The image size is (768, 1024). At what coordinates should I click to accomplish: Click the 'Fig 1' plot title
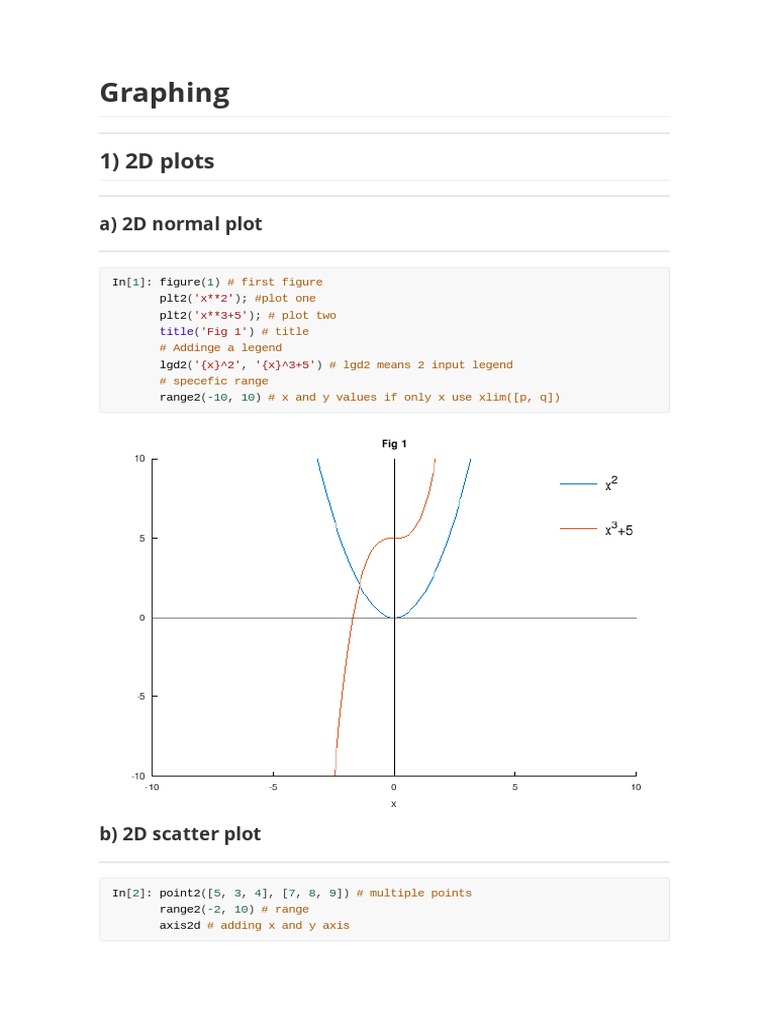click(394, 443)
